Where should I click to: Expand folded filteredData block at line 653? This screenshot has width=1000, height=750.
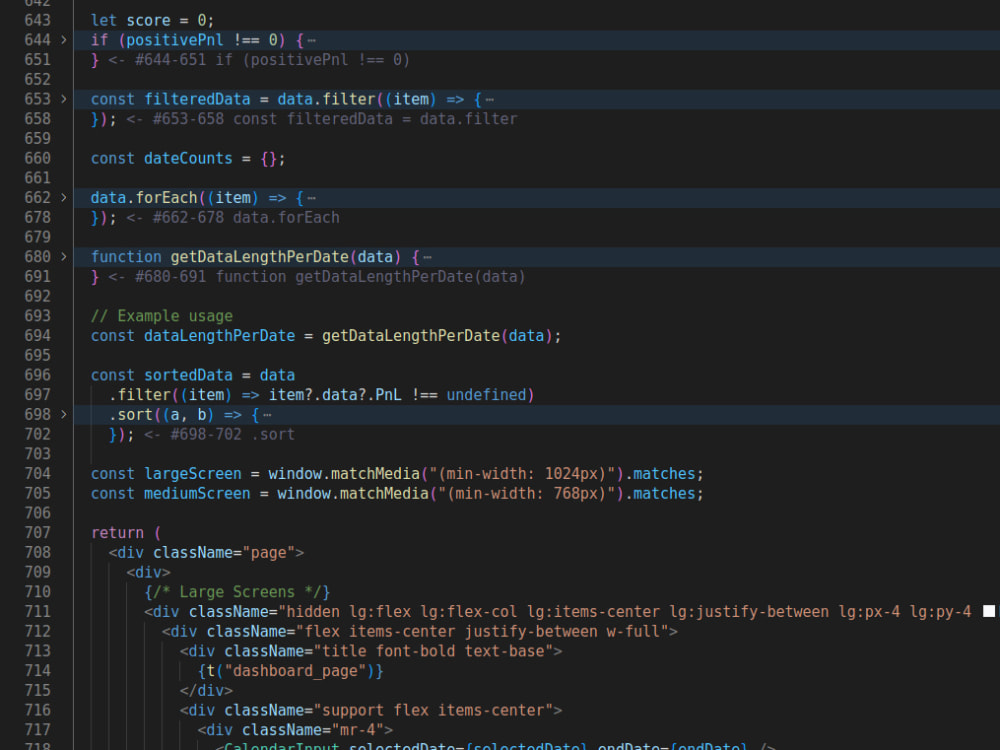point(64,99)
